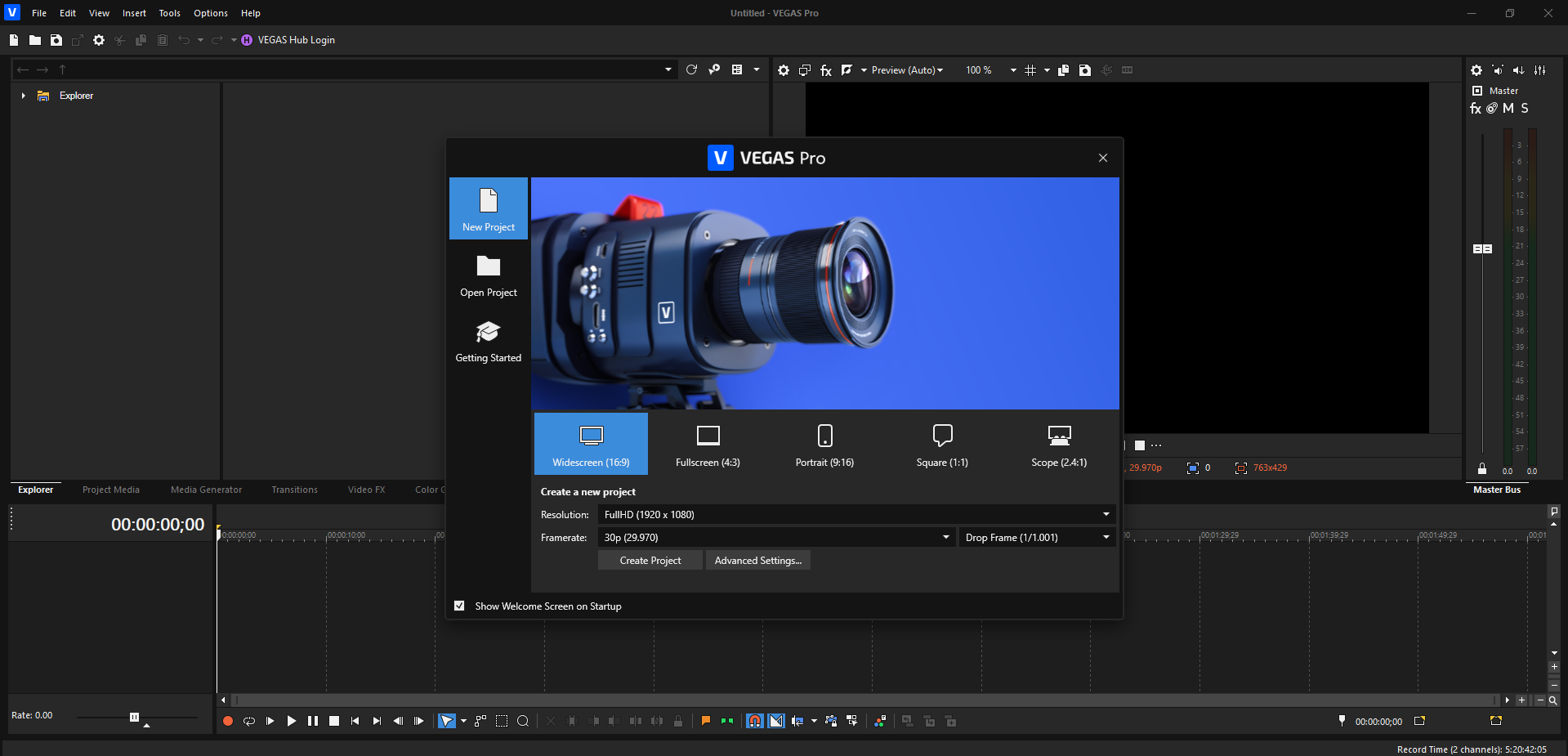Viewport: 1568px width, 756px height.
Task: Uncheck Show Welcome Screen on Startup
Action: point(459,606)
